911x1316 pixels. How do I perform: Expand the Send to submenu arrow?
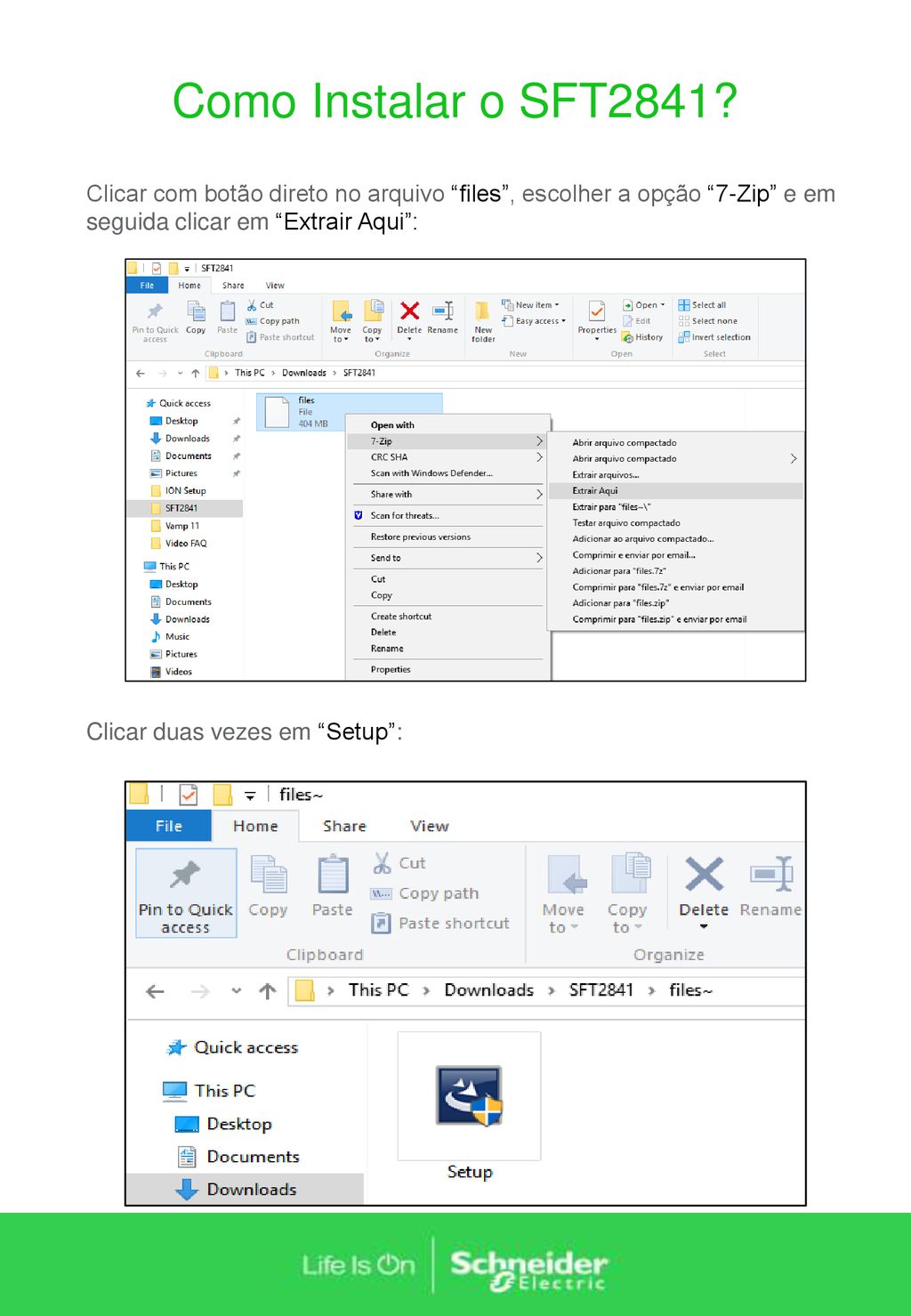pyautogui.click(x=539, y=558)
